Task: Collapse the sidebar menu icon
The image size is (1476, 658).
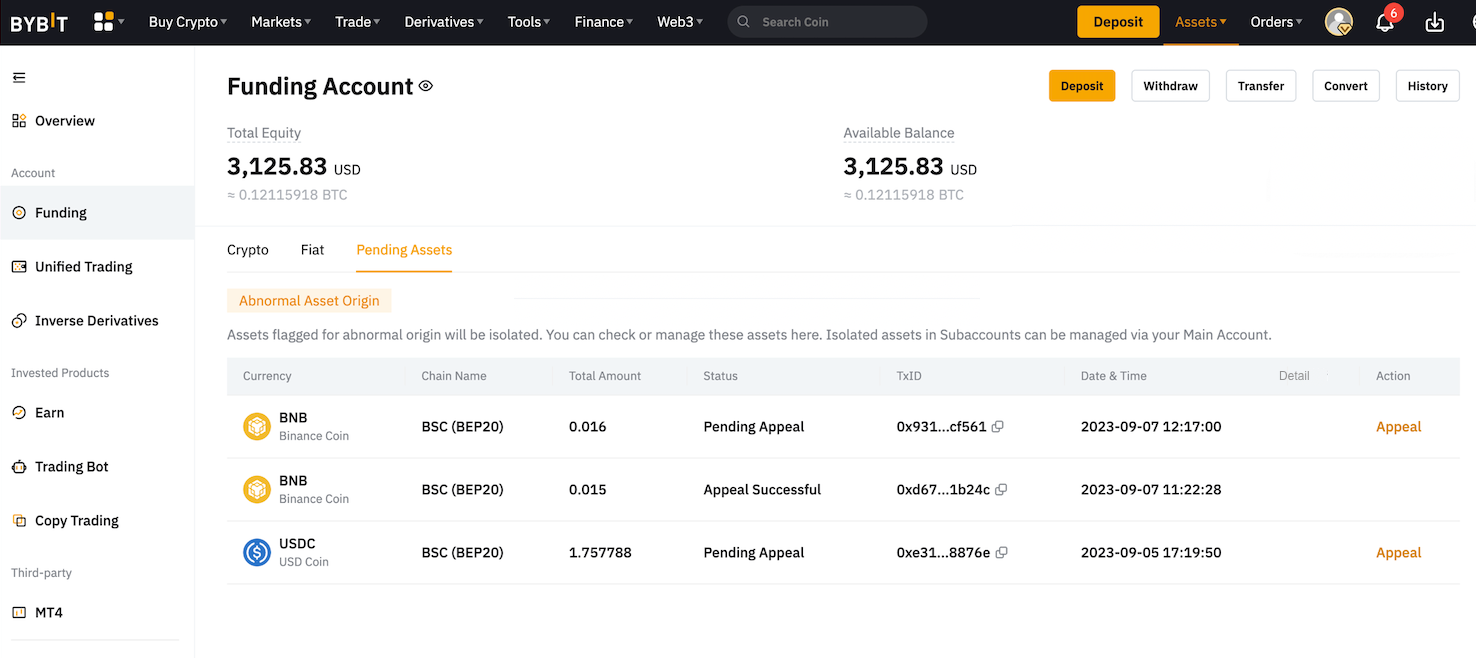Action: (19, 78)
